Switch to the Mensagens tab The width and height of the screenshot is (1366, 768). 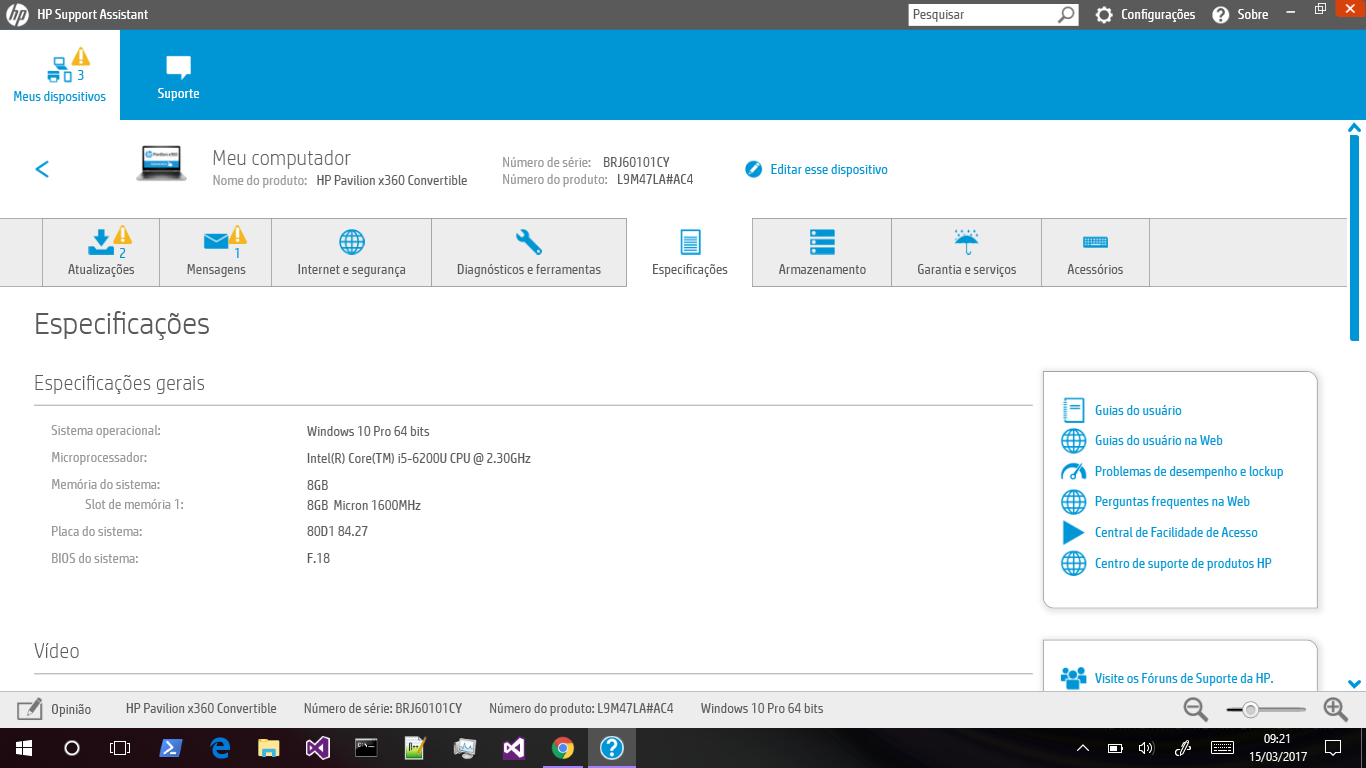point(216,252)
